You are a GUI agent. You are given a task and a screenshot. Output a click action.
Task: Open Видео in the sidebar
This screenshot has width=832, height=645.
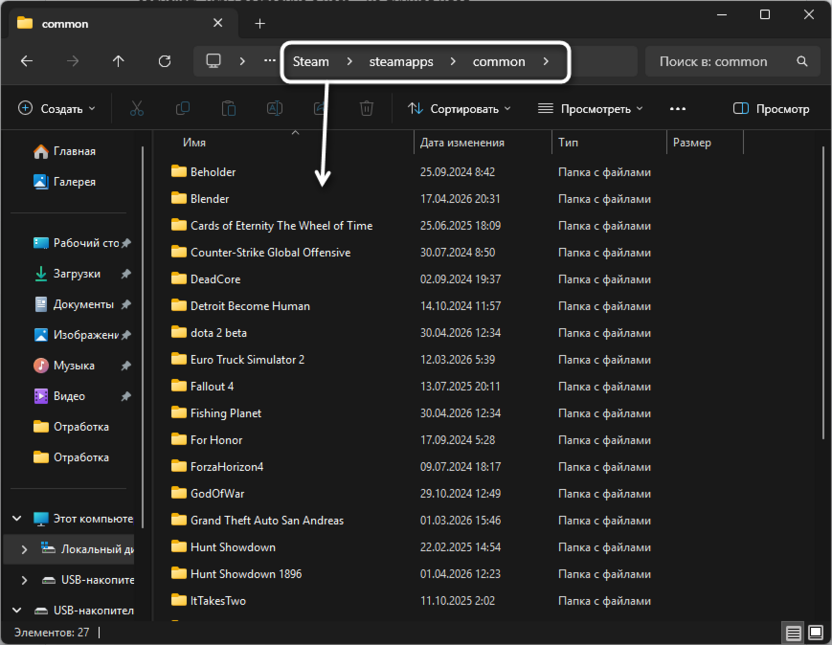coord(82,396)
